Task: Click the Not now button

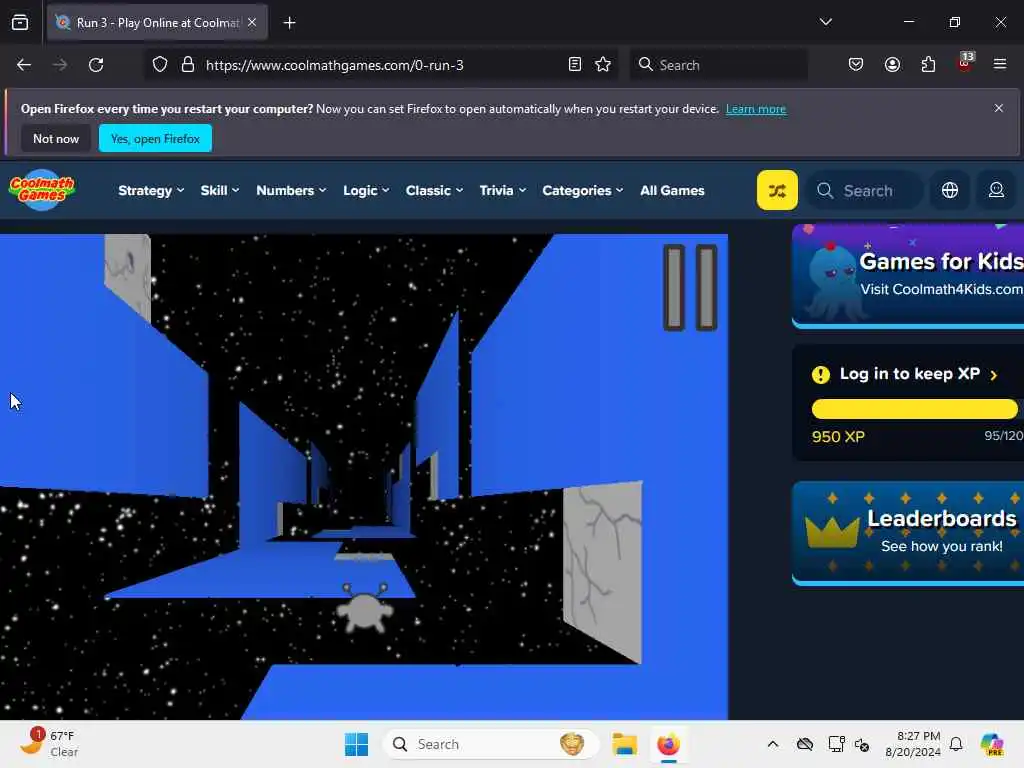Action: pyautogui.click(x=56, y=138)
